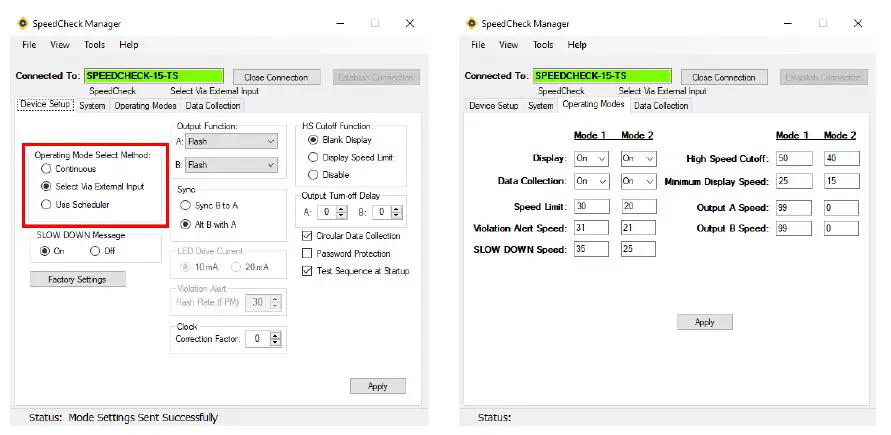
Task: Toggle Circular Data Collection checkbox
Action: click(x=307, y=236)
